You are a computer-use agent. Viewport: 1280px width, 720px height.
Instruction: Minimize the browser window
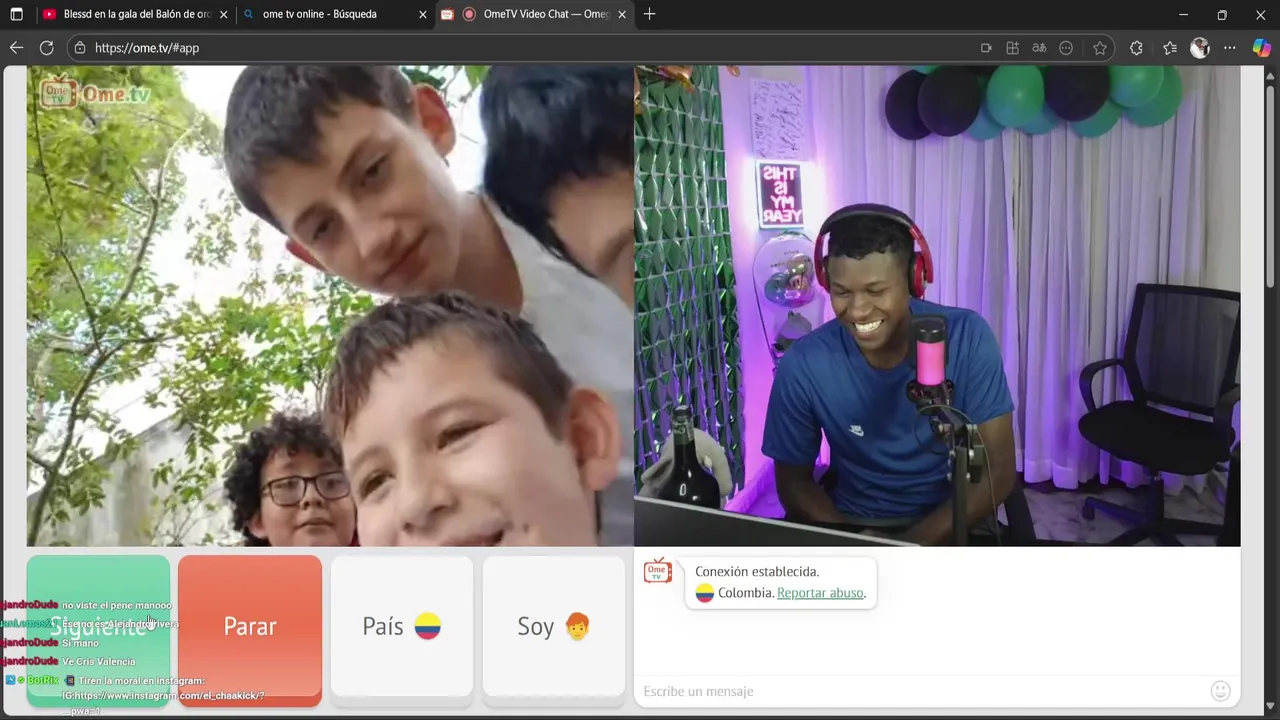1184,15
